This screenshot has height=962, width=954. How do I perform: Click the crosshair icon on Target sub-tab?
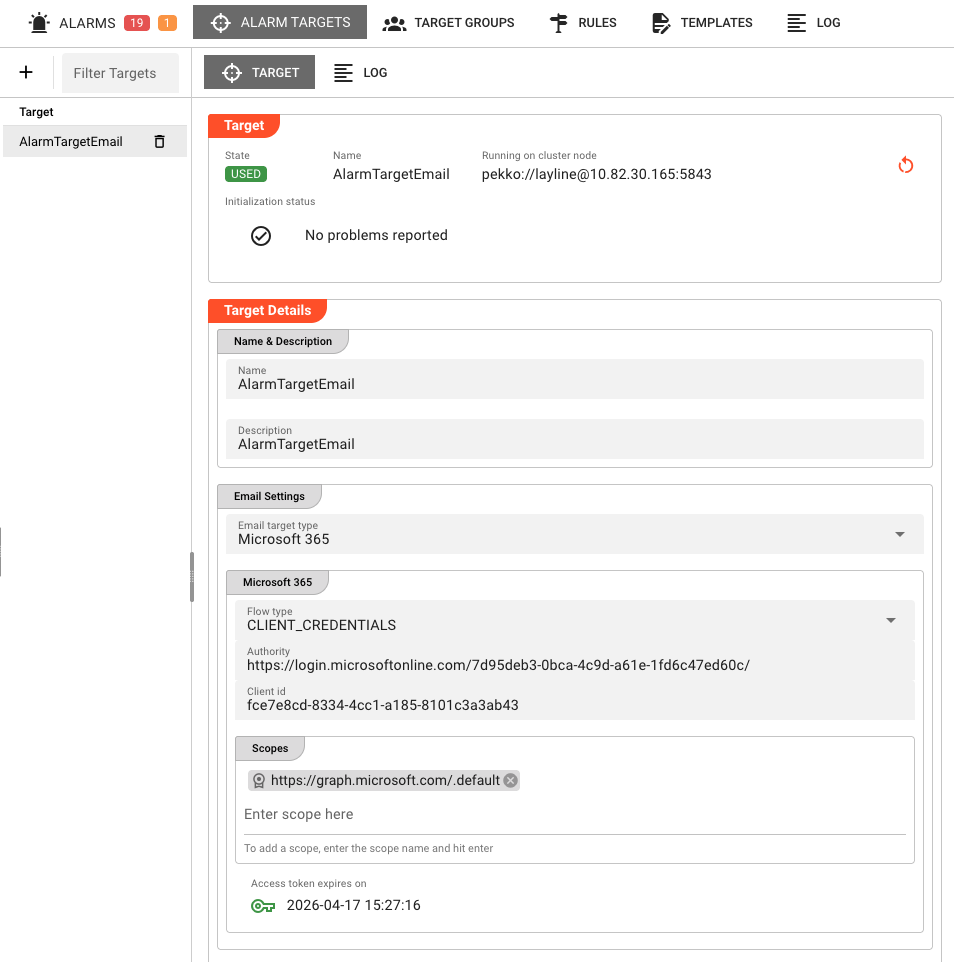232,73
